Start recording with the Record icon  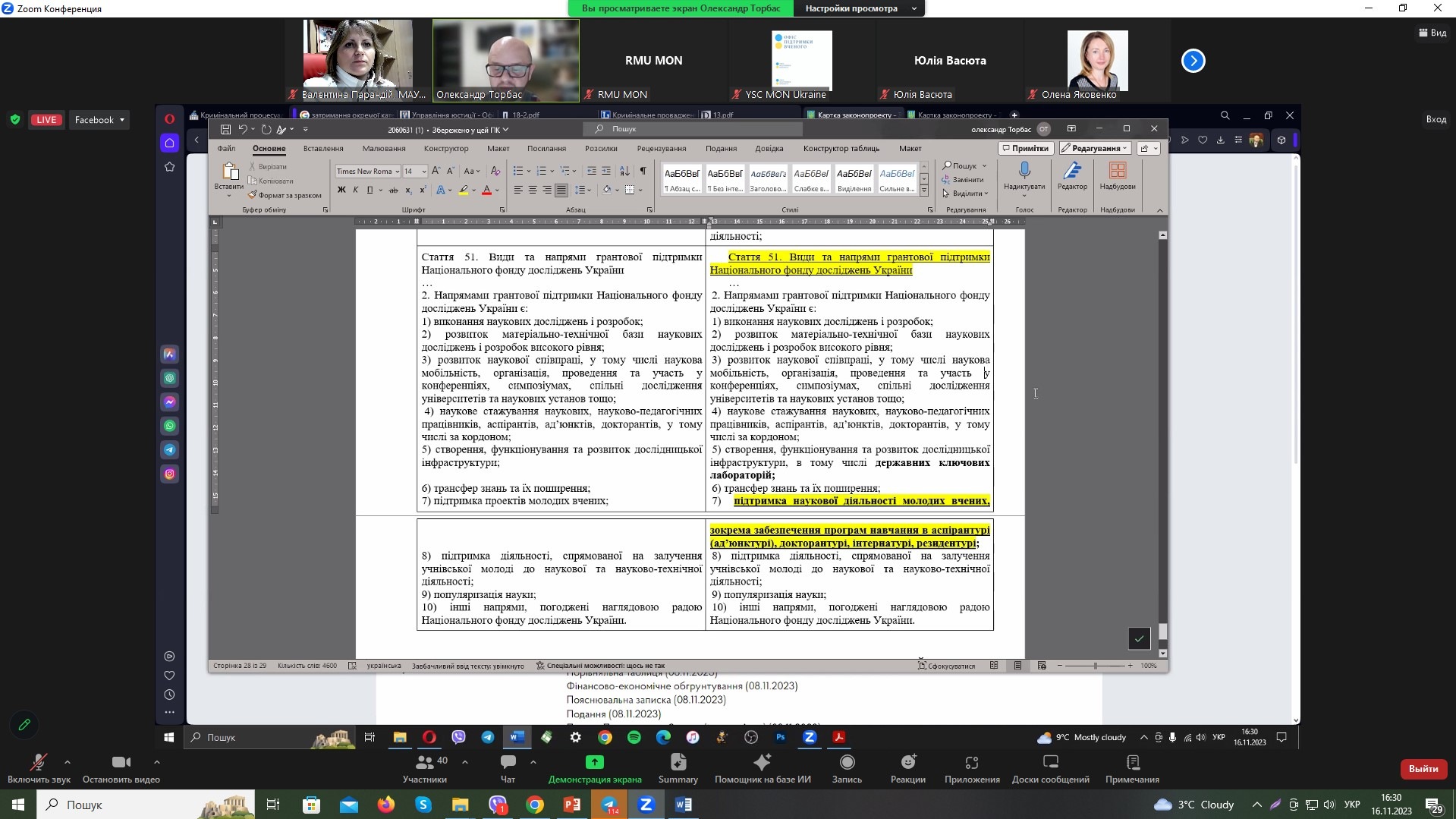coord(847,767)
